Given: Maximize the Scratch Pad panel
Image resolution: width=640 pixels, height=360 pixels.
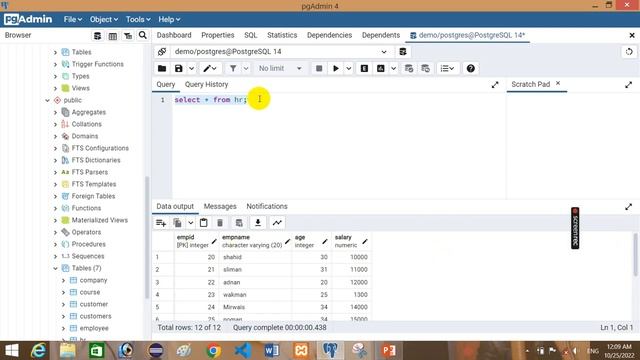Looking at the screenshot, I should 629,84.
